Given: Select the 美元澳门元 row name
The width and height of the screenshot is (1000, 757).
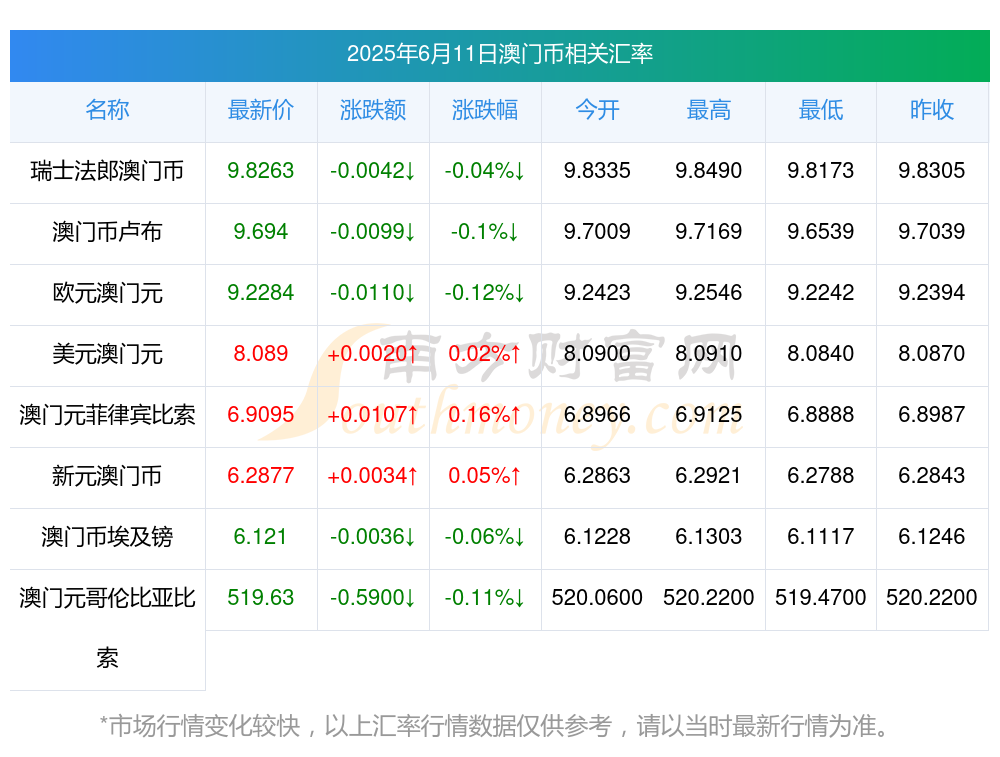Looking at the screenshot, I should point(107,353).
